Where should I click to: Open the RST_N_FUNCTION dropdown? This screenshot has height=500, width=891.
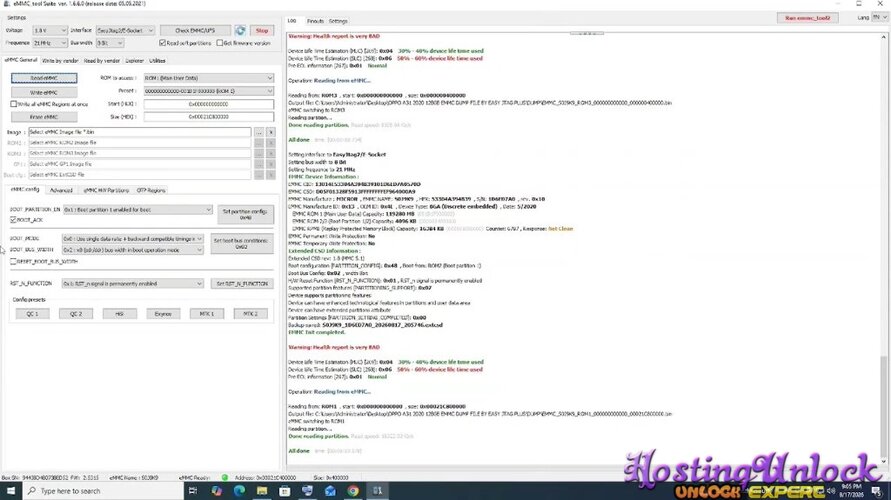click(x=132, y=284)
